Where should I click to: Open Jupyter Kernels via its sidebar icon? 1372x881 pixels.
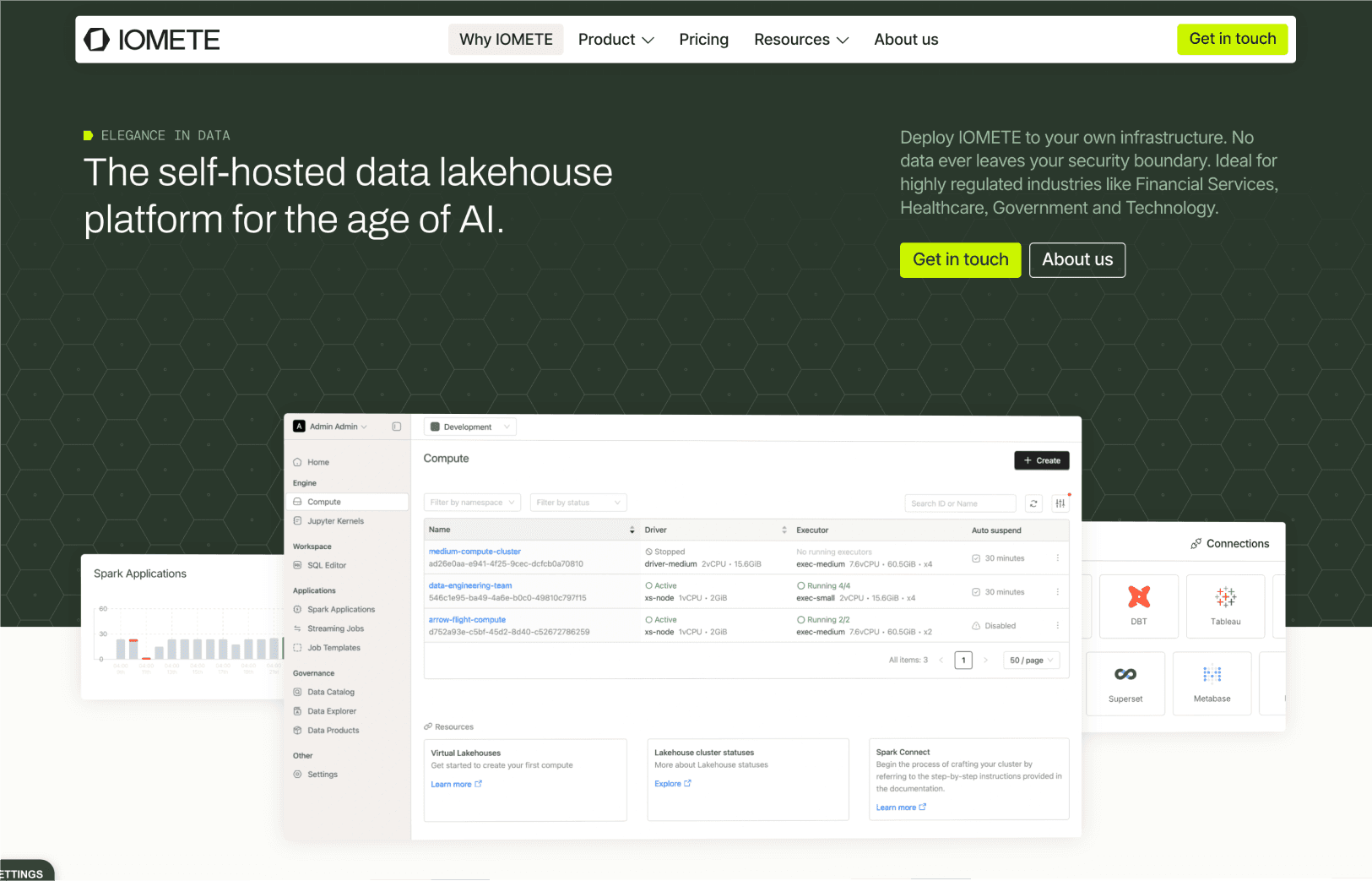(x=297, y=521)
